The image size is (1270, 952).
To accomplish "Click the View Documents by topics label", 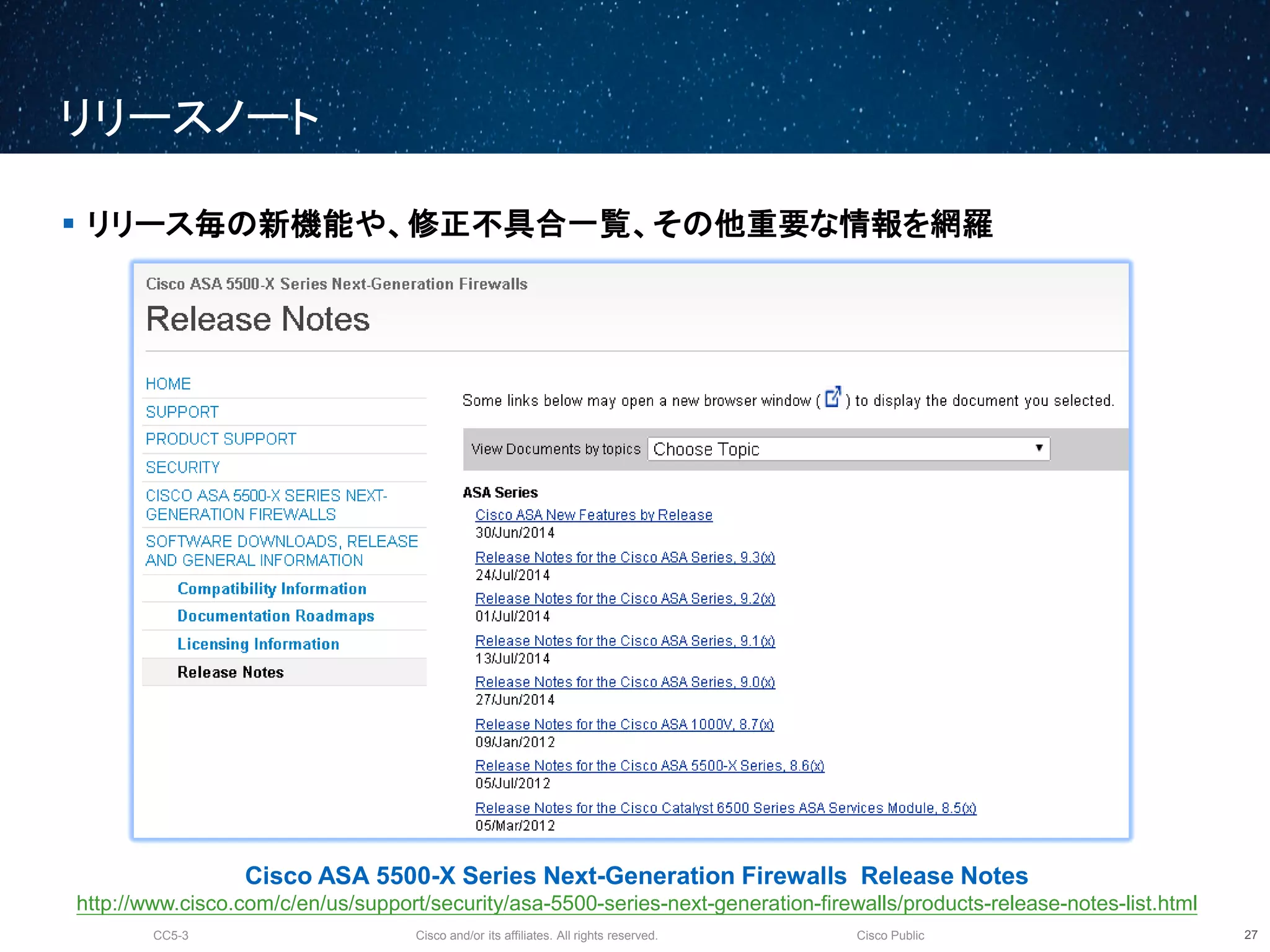I will pos(556,449).
